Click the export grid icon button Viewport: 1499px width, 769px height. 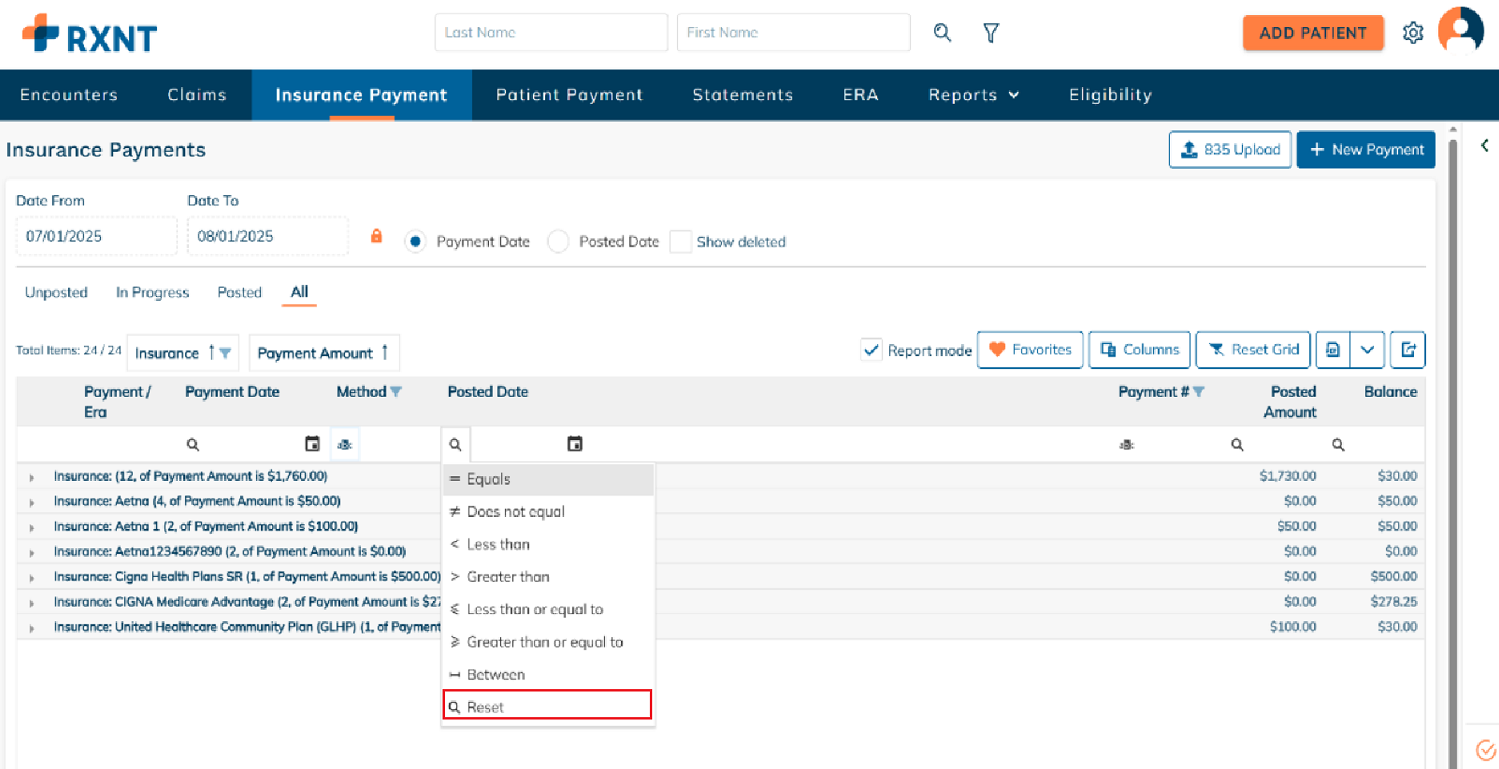(x=1409, y=350)
